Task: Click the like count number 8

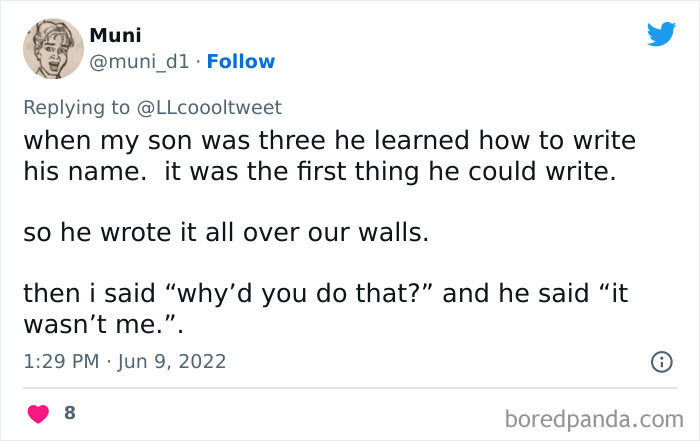Action: point(70,412)
